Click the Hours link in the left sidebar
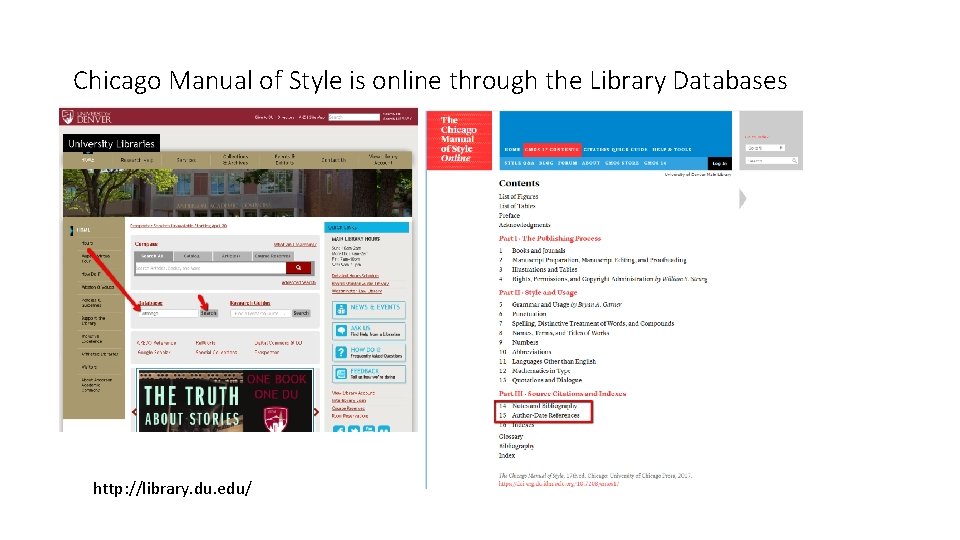Image resolution: width=960 pixels, height=540 pixels. click(x=87, y=243)
